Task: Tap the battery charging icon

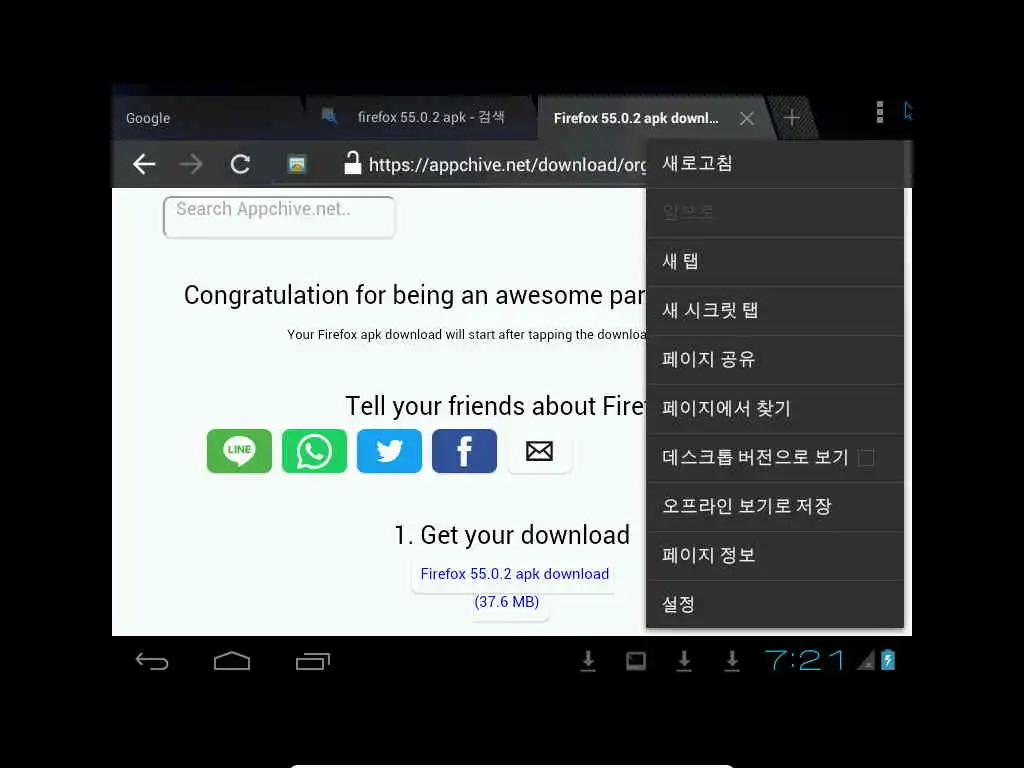Action: 888,660
